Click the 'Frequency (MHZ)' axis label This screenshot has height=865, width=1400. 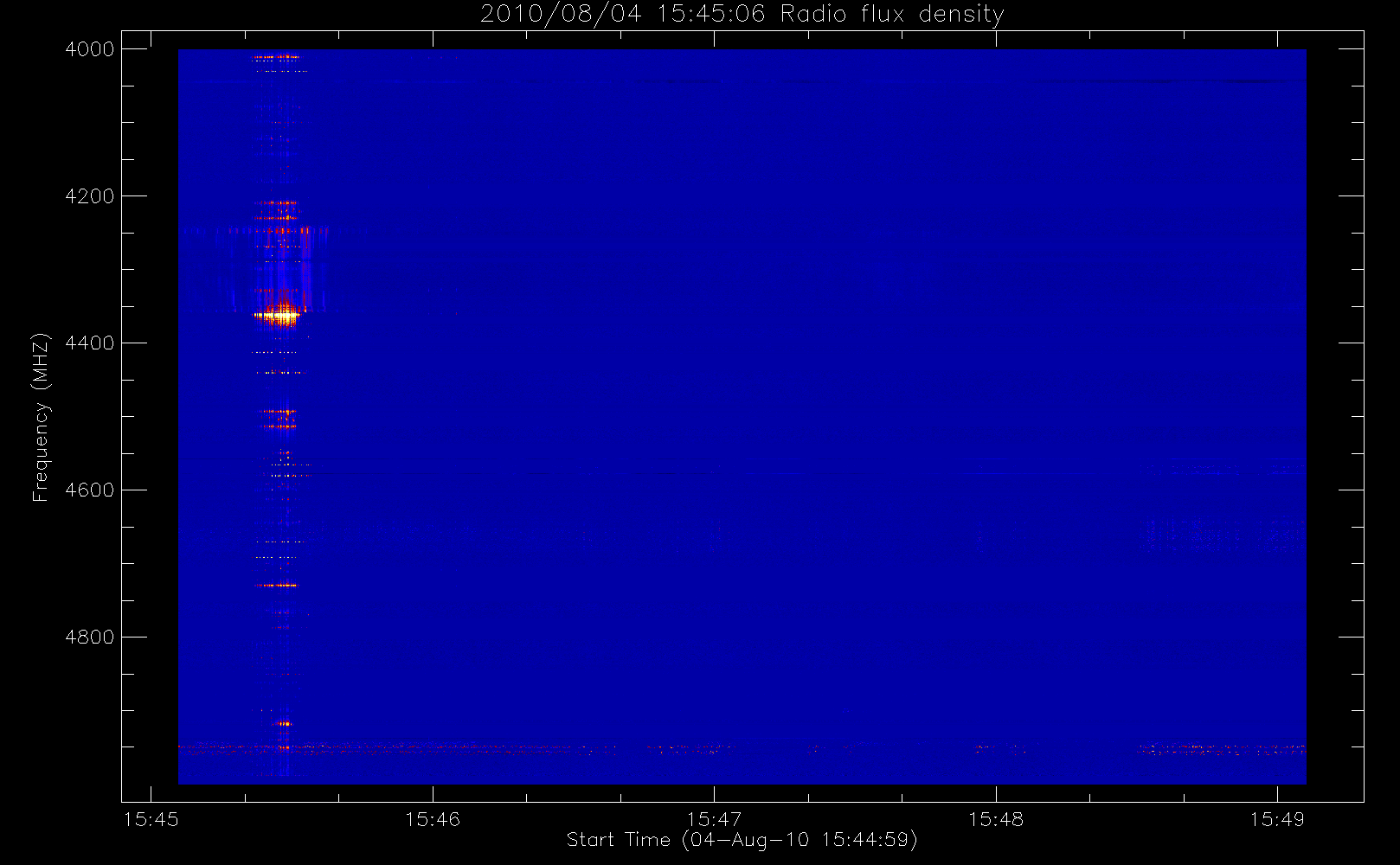(41, 417)
